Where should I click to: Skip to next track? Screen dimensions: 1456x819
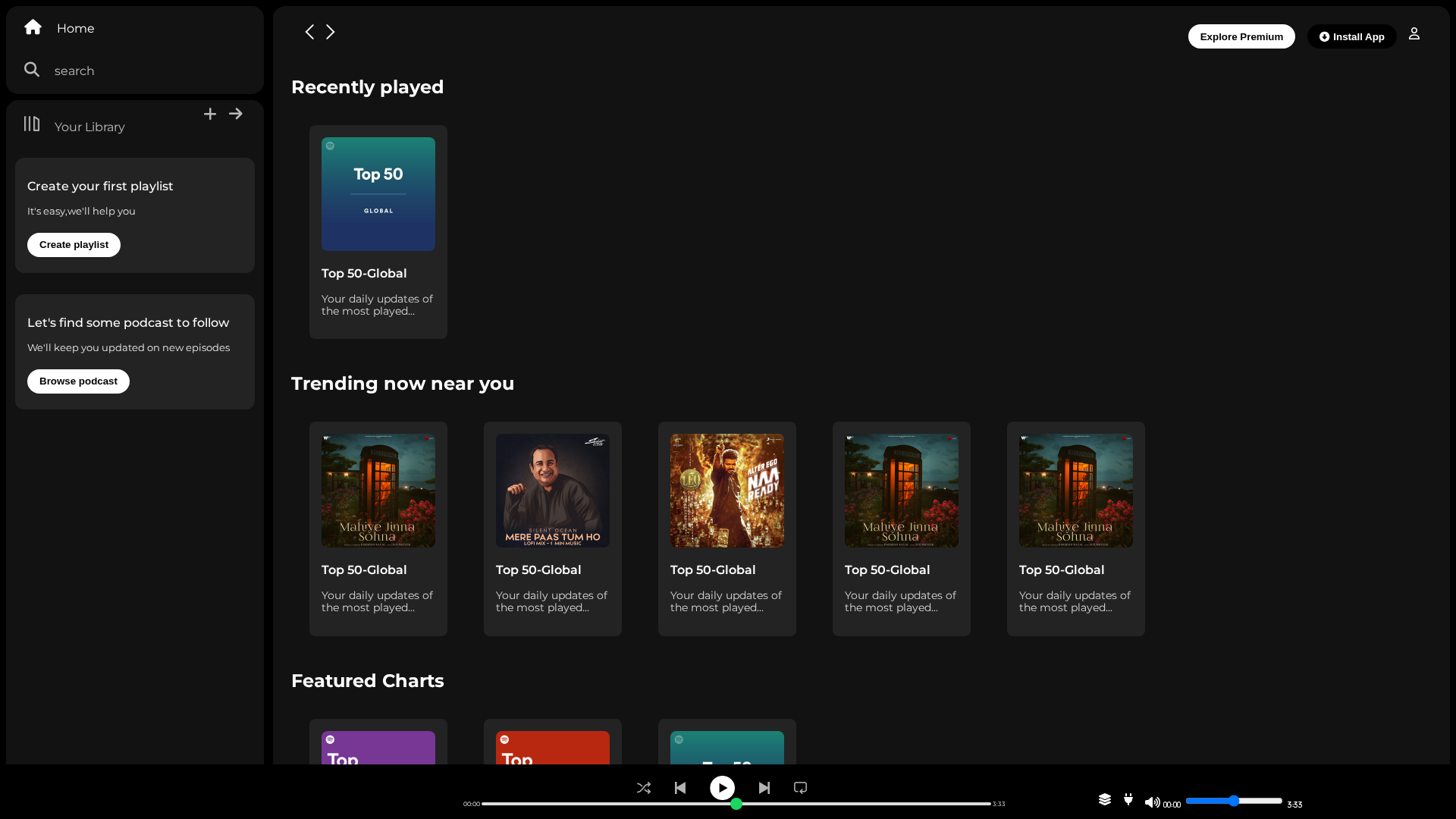(x=764, y=788)
